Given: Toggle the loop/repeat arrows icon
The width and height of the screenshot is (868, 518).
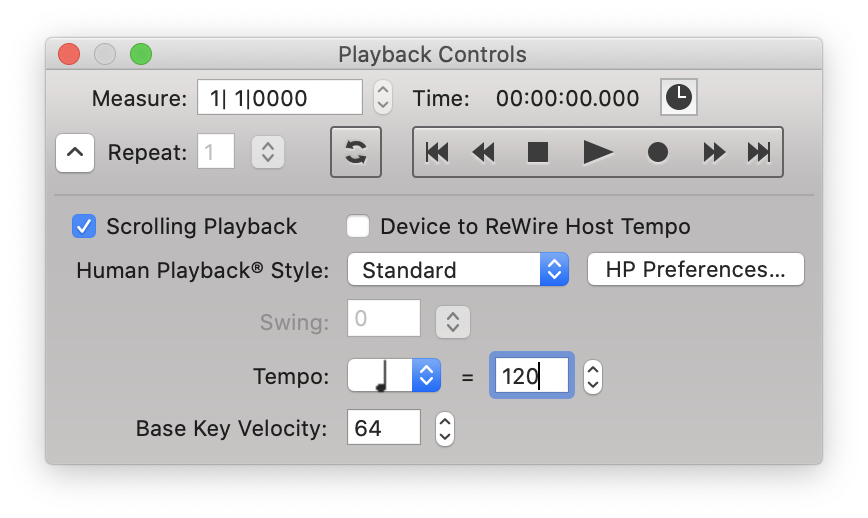Looking at the screenshot, I should point(356,152).
